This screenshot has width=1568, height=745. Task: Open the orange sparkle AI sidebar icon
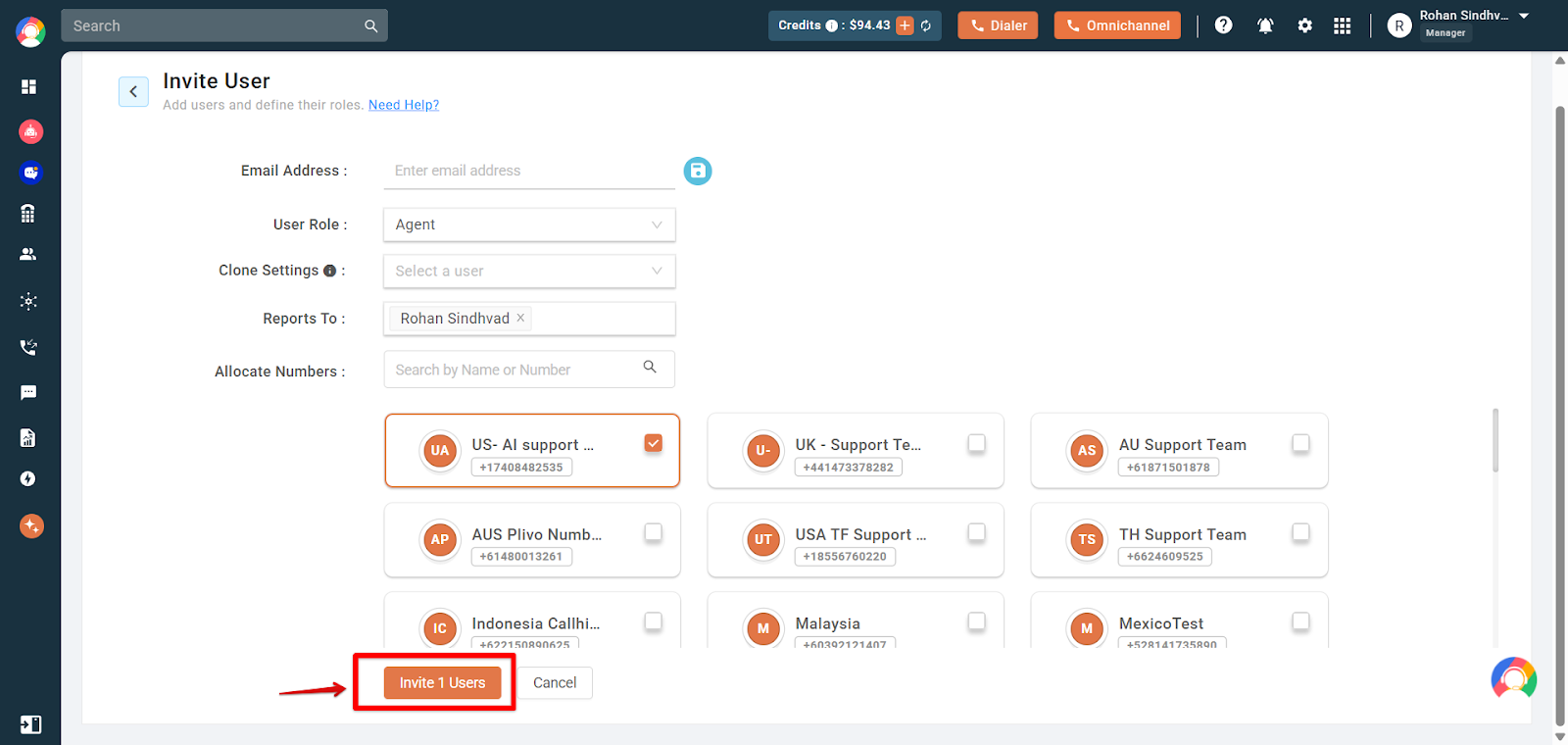31,526
